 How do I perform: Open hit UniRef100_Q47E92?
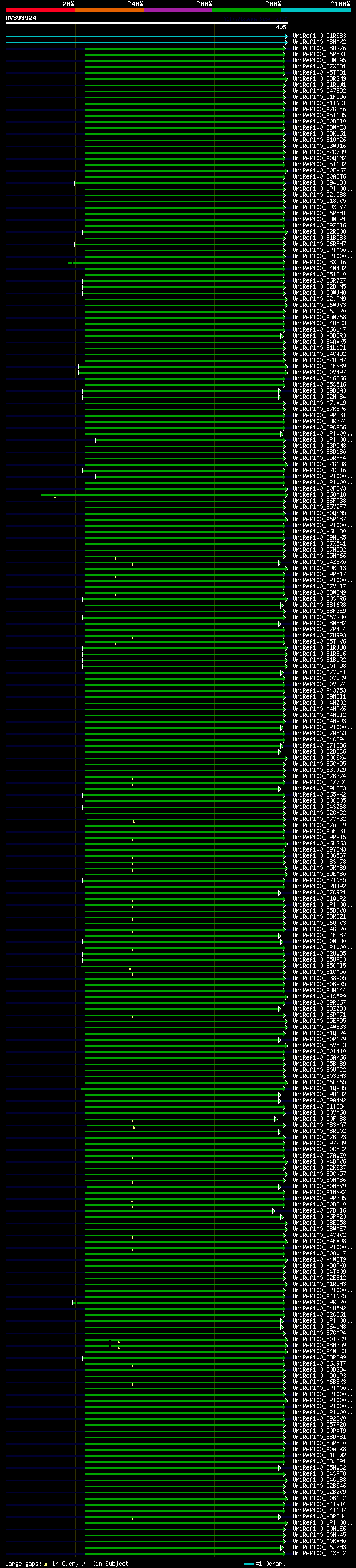[x=319, y=91]
